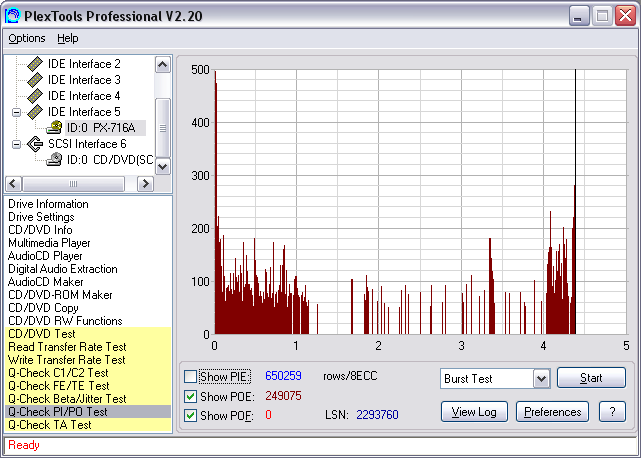This screenshot has width=641, height=458.
Task: Click the vertical scrollbar thumb in the tree
Action: pos(163,128)
